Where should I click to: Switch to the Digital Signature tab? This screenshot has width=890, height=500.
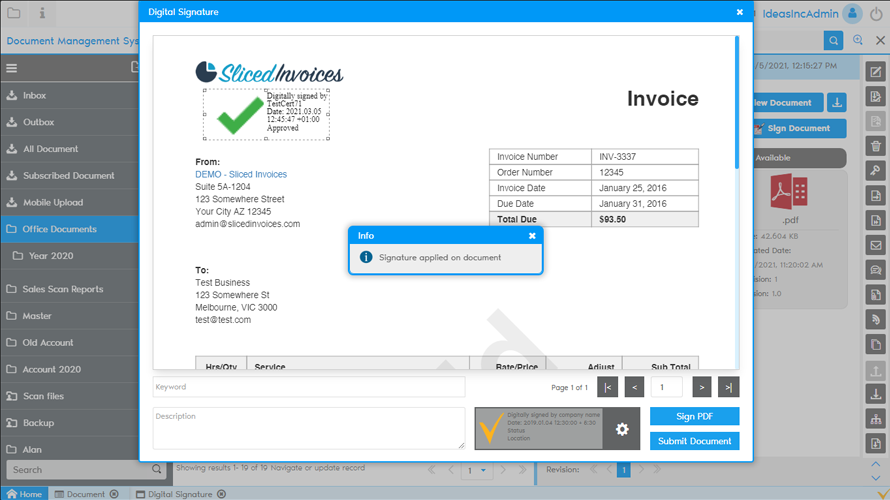click(180, 494)
